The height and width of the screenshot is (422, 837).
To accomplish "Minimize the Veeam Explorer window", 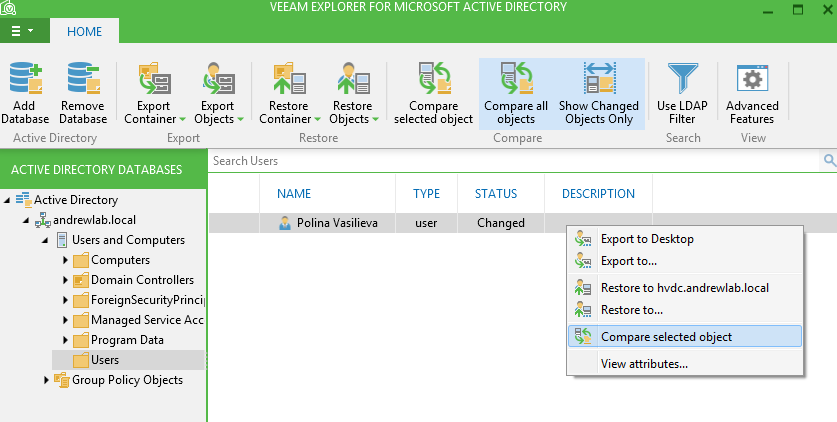I will [x=768, y=11].
